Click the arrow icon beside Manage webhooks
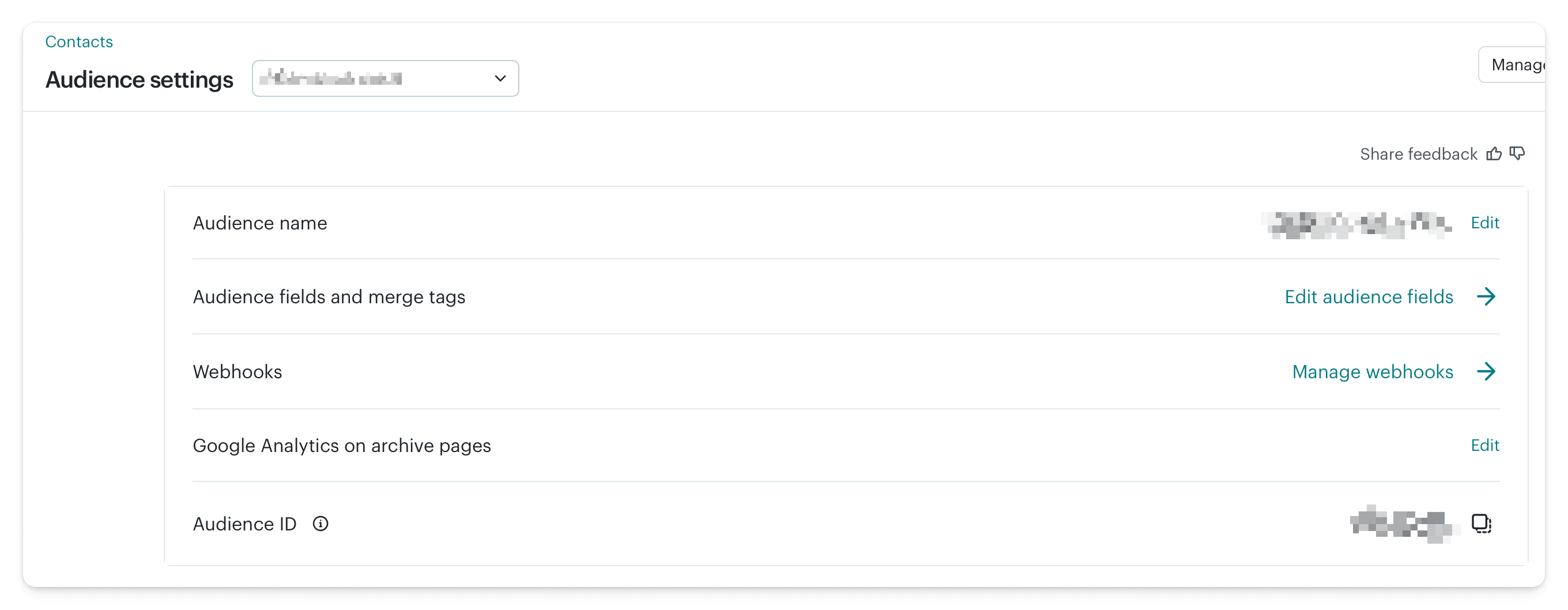This screenshot has height=610, width=1568. pos(1488,371)
